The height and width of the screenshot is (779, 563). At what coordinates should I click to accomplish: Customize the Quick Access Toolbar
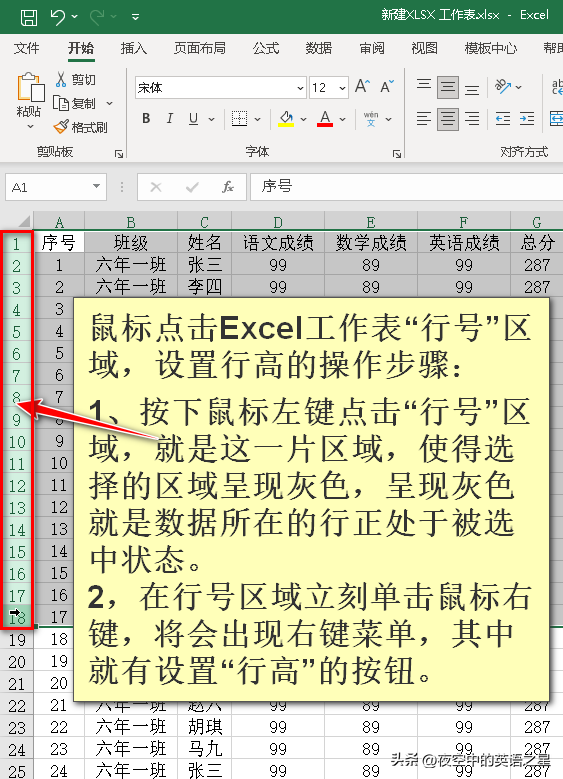tap(135, 17)
